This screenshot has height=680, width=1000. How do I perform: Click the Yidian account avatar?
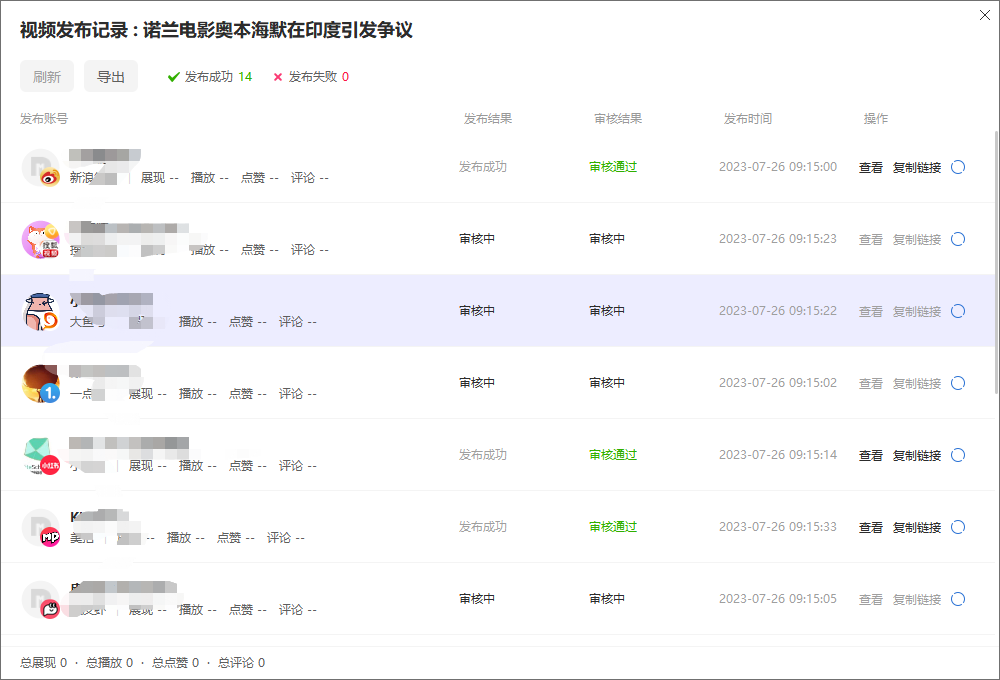coord(41,384)
